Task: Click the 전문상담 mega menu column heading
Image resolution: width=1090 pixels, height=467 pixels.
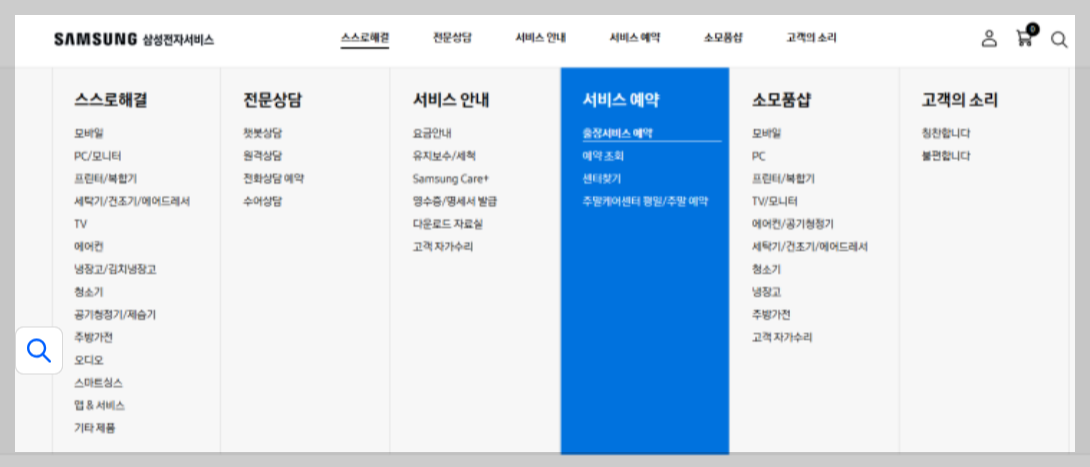Action: tap(272, 100)
